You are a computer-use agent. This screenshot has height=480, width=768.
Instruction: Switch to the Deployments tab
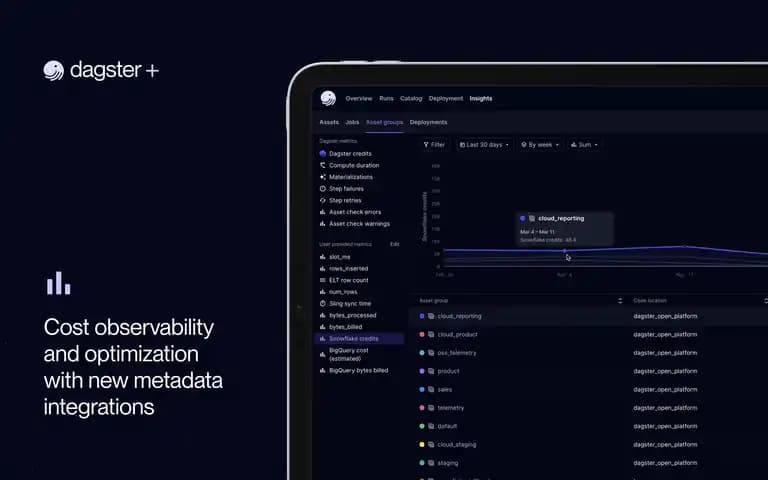click(429, 122)
